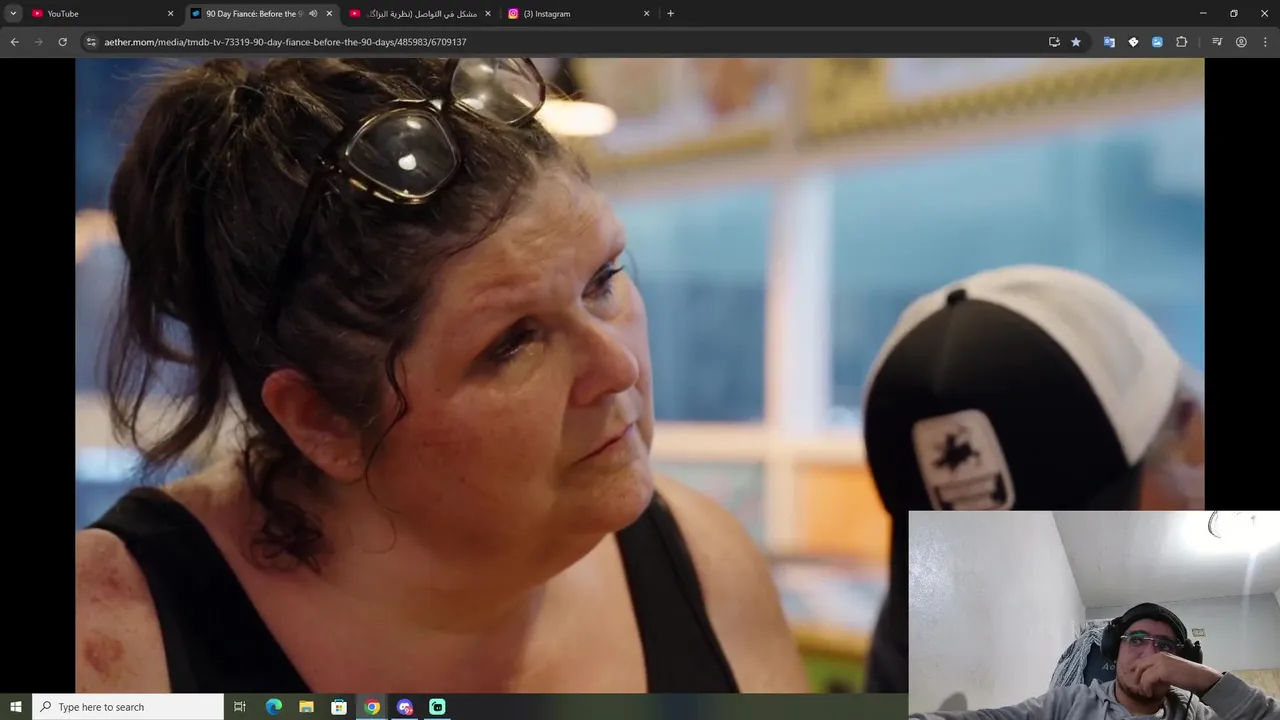Image resolution: width=1280 pixels, height=720 pixels.
Task: Open File Explorer from the taskbar
Action: [x=306, y=707]
